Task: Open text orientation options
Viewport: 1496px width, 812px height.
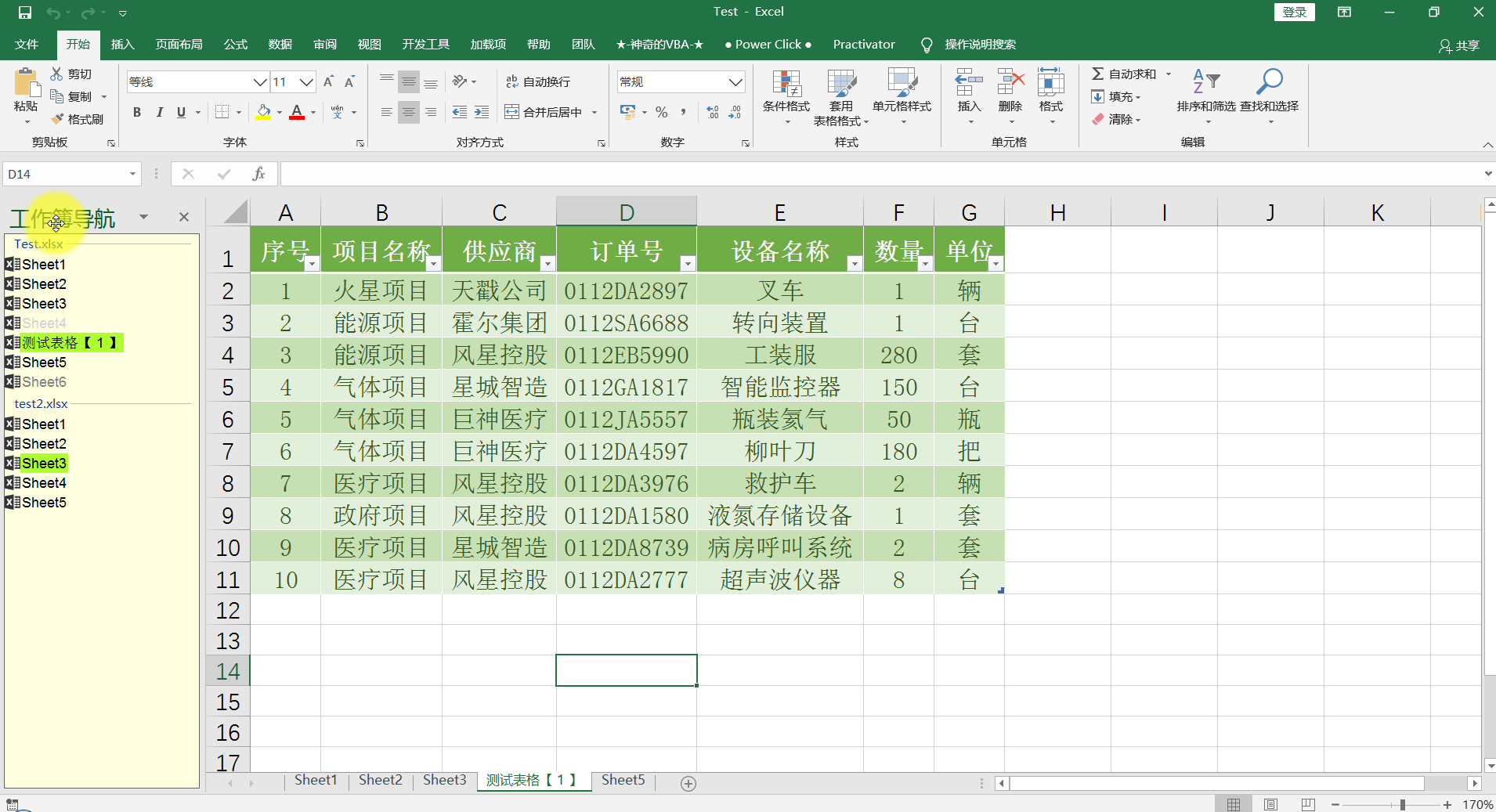Action: [464, 81]
